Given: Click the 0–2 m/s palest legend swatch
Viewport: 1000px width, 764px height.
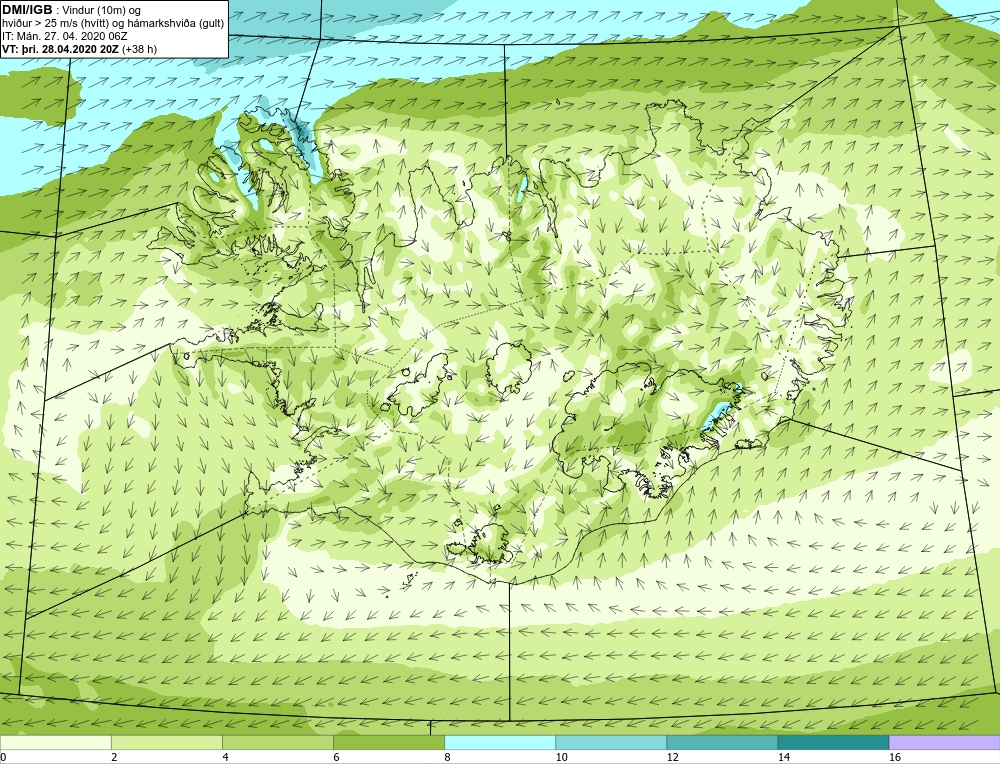Looking at the screenshot, I should click(55, 742).
